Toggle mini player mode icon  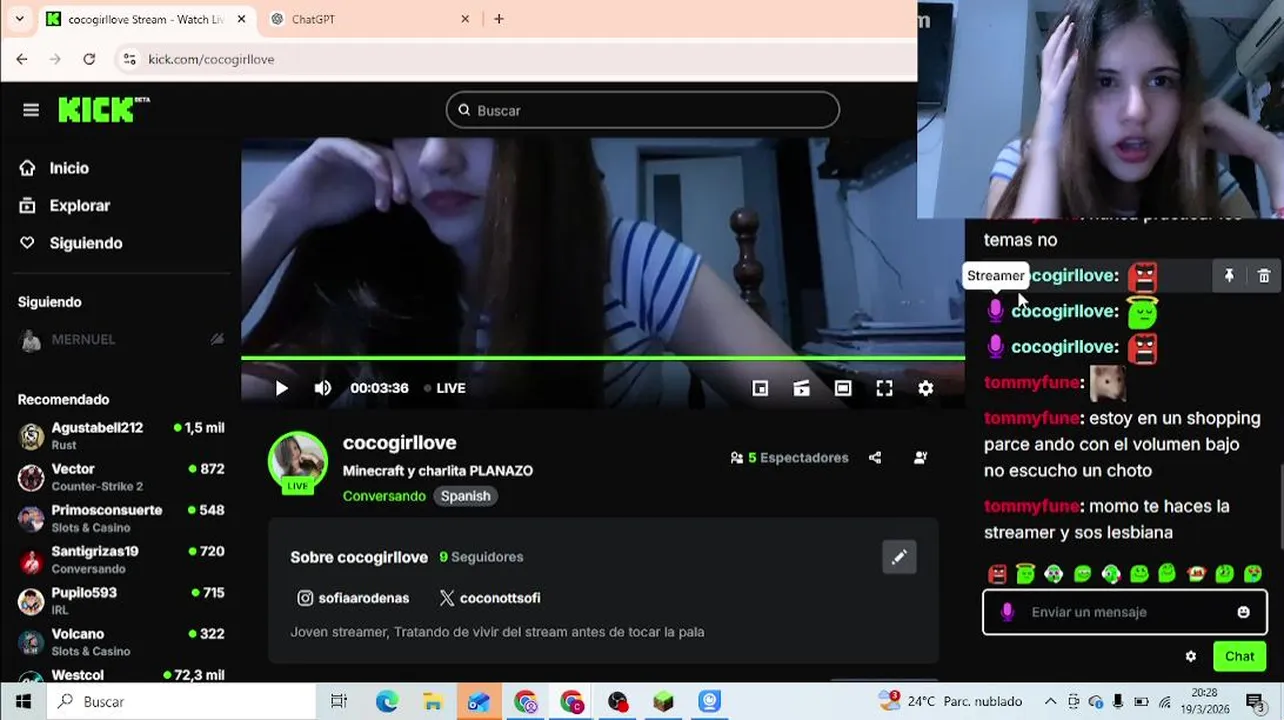(760, 388)
